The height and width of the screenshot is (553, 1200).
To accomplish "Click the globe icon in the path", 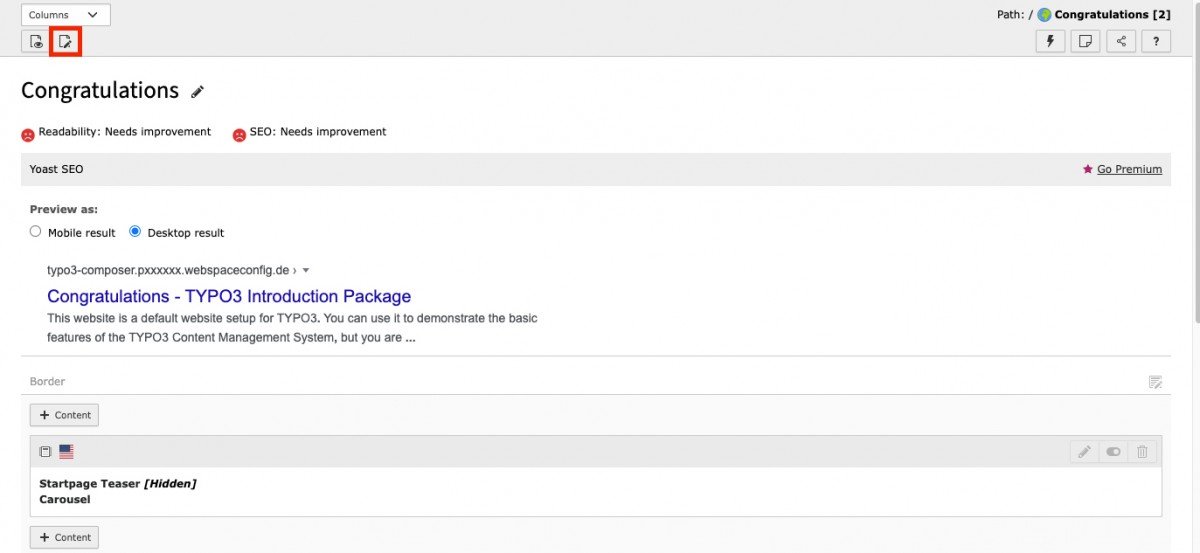I will (1044, 15).
